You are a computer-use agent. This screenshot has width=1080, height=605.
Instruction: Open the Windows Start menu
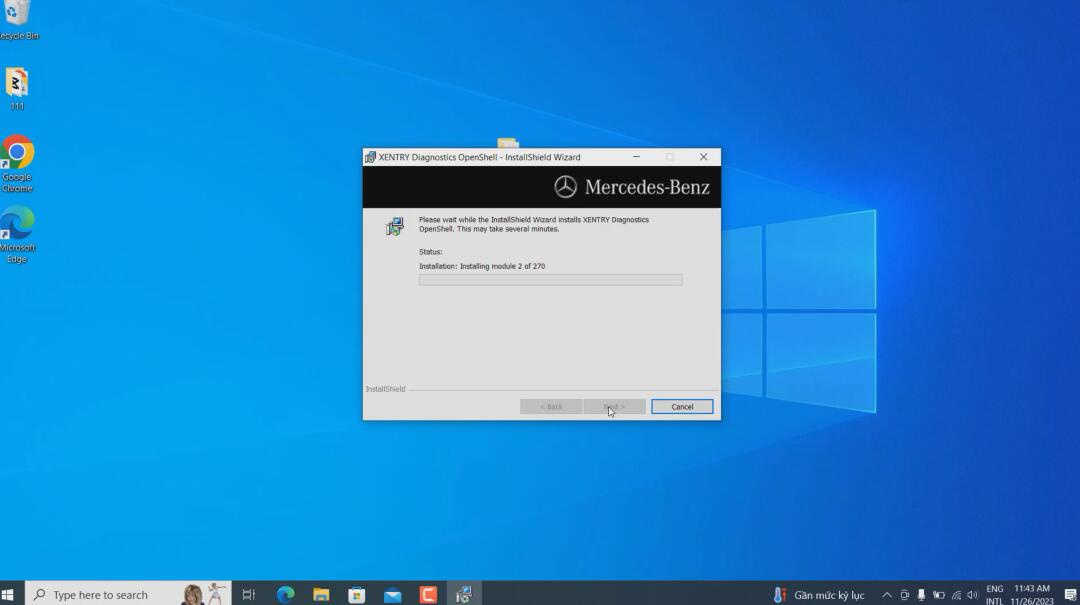tap(8, 594)
